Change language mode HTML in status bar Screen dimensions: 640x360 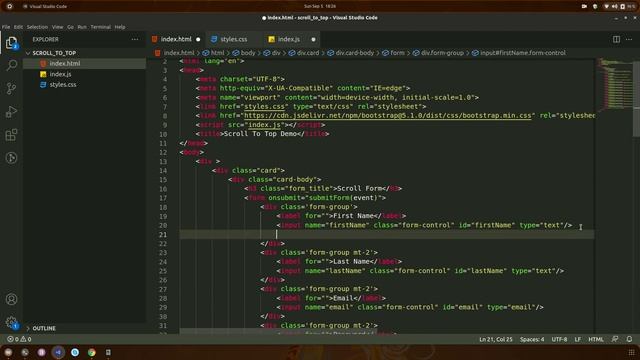[x=596, y=339]
